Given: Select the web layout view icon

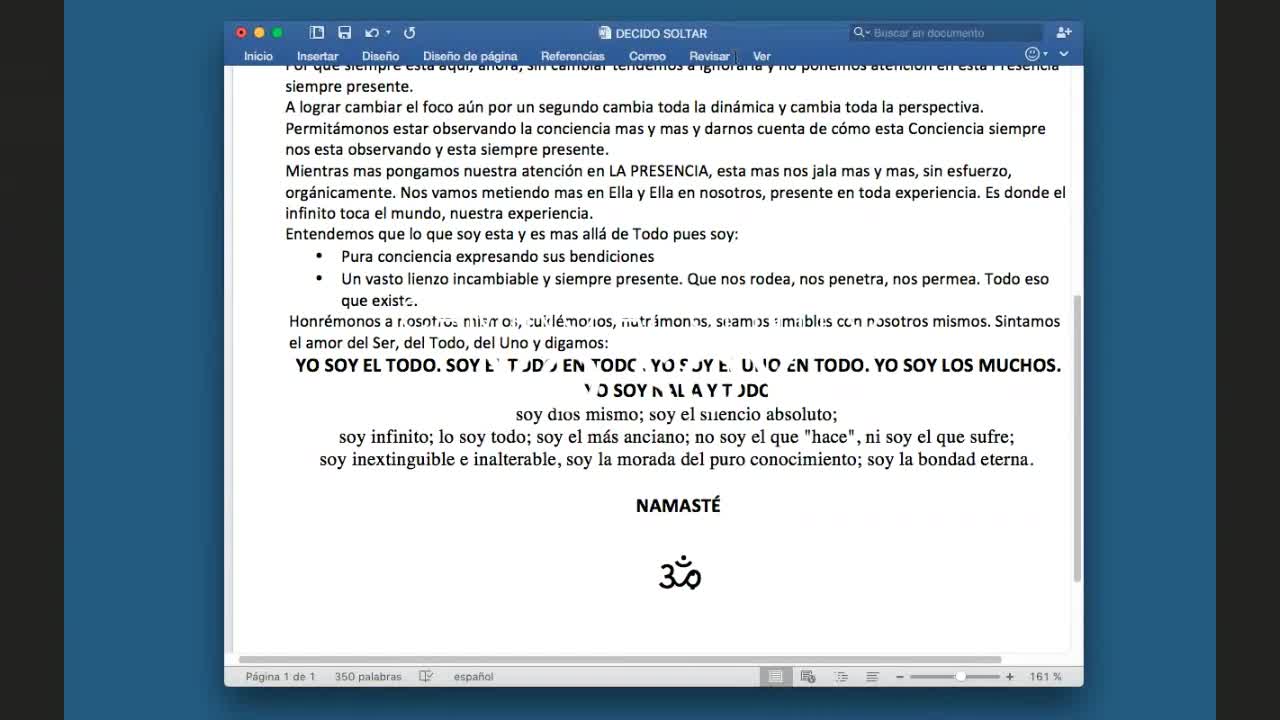Looking at the screenshot, I should pyautogui.click(x=808, y=677).
